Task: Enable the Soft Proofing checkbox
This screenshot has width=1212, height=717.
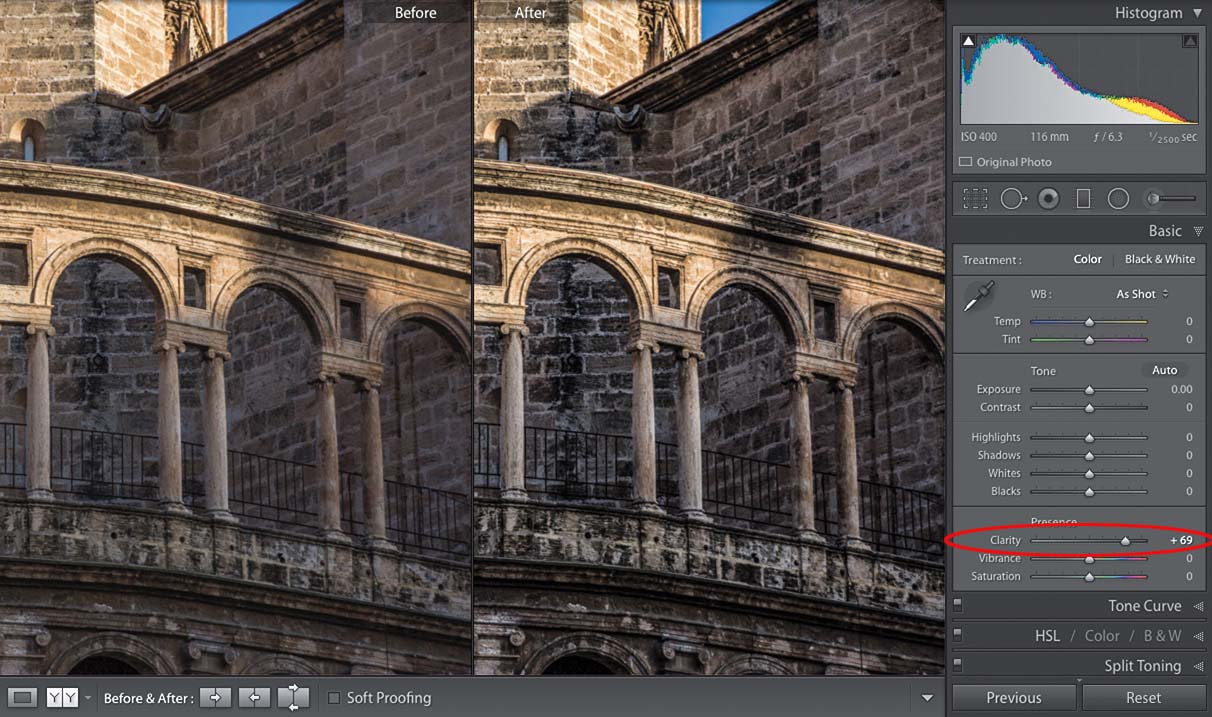Action: coord(334,698)
